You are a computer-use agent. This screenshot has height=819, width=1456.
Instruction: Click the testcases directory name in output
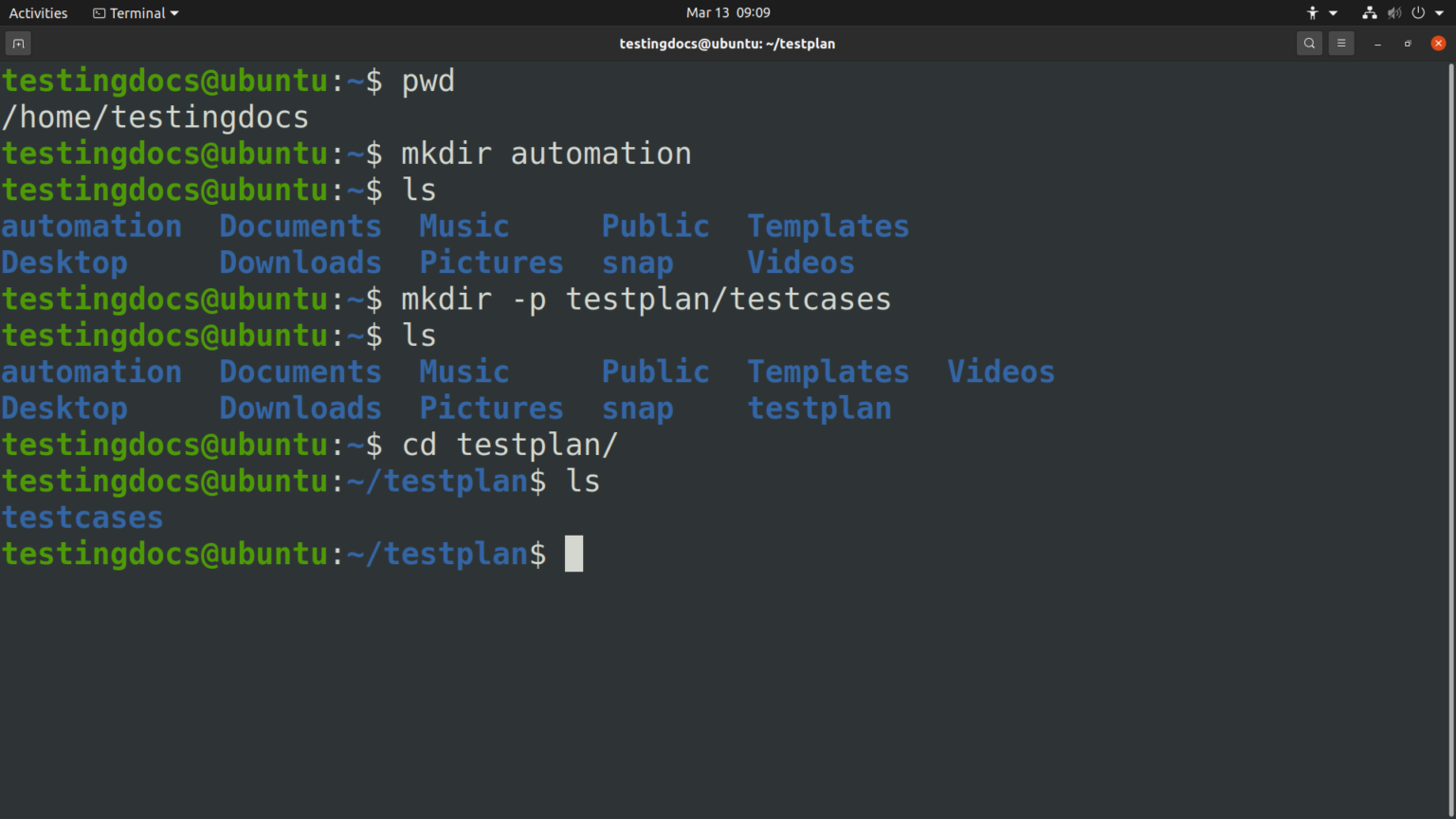click(82, 518)
